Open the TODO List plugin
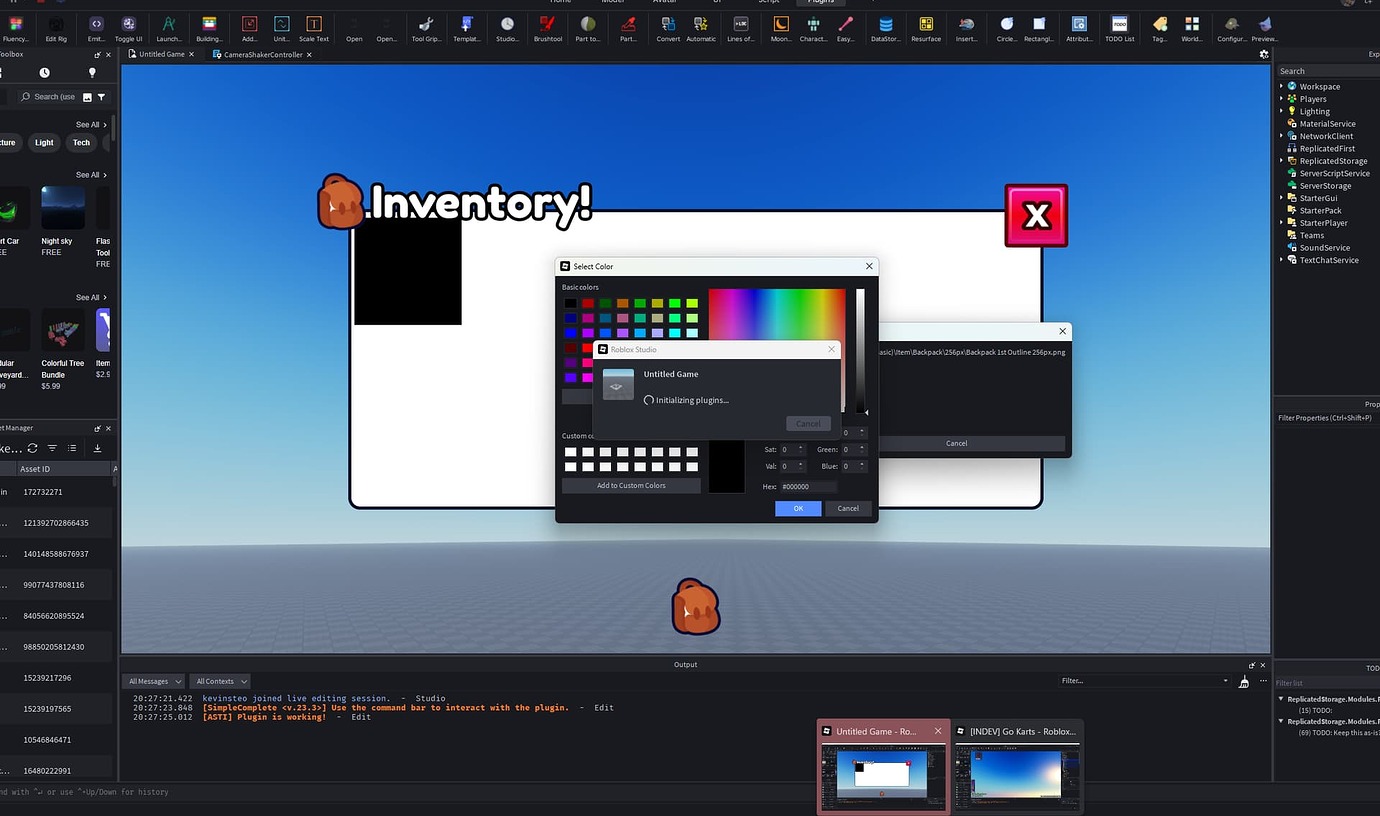Image resolution: width=1380 pixels, height=816 pixels. pyautogui.click(x=1120, y=28)
